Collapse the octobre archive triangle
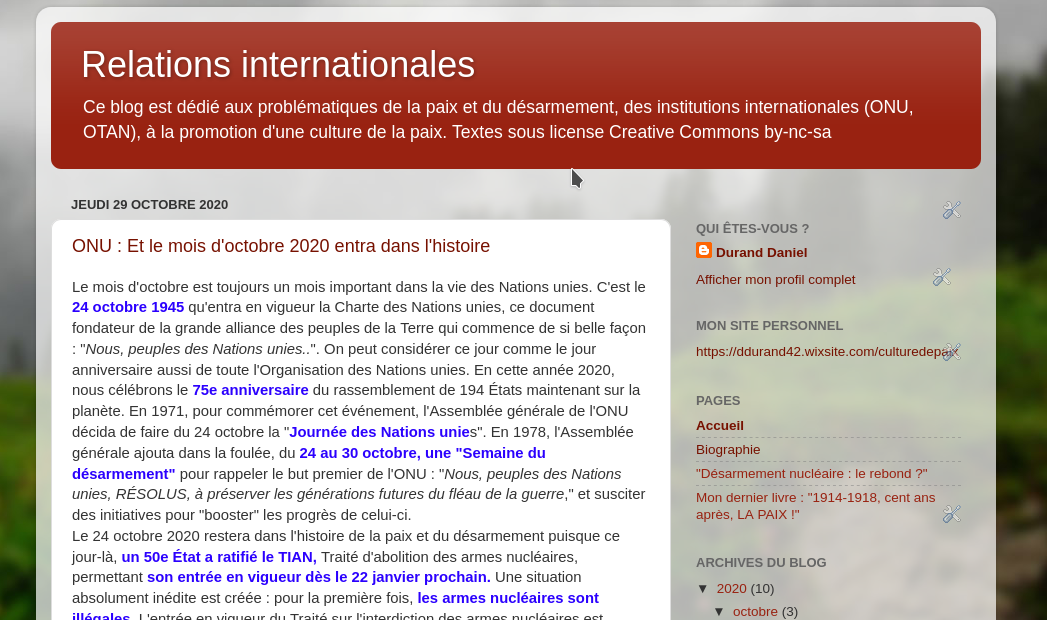The height and width of the screenshot is (620, 1047). [x=719, y=612]
